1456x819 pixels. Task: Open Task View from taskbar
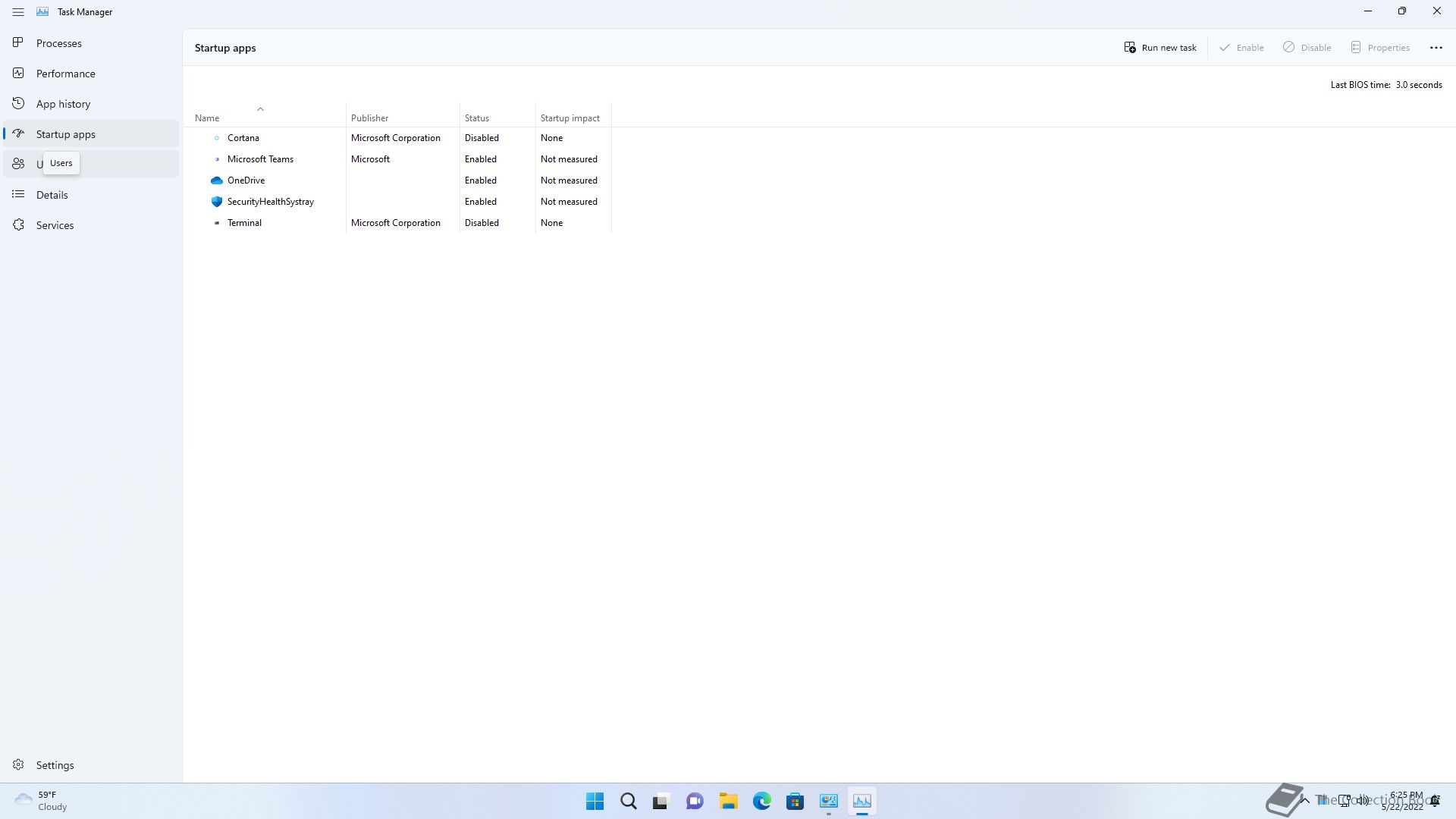click(x=662, y=801)
